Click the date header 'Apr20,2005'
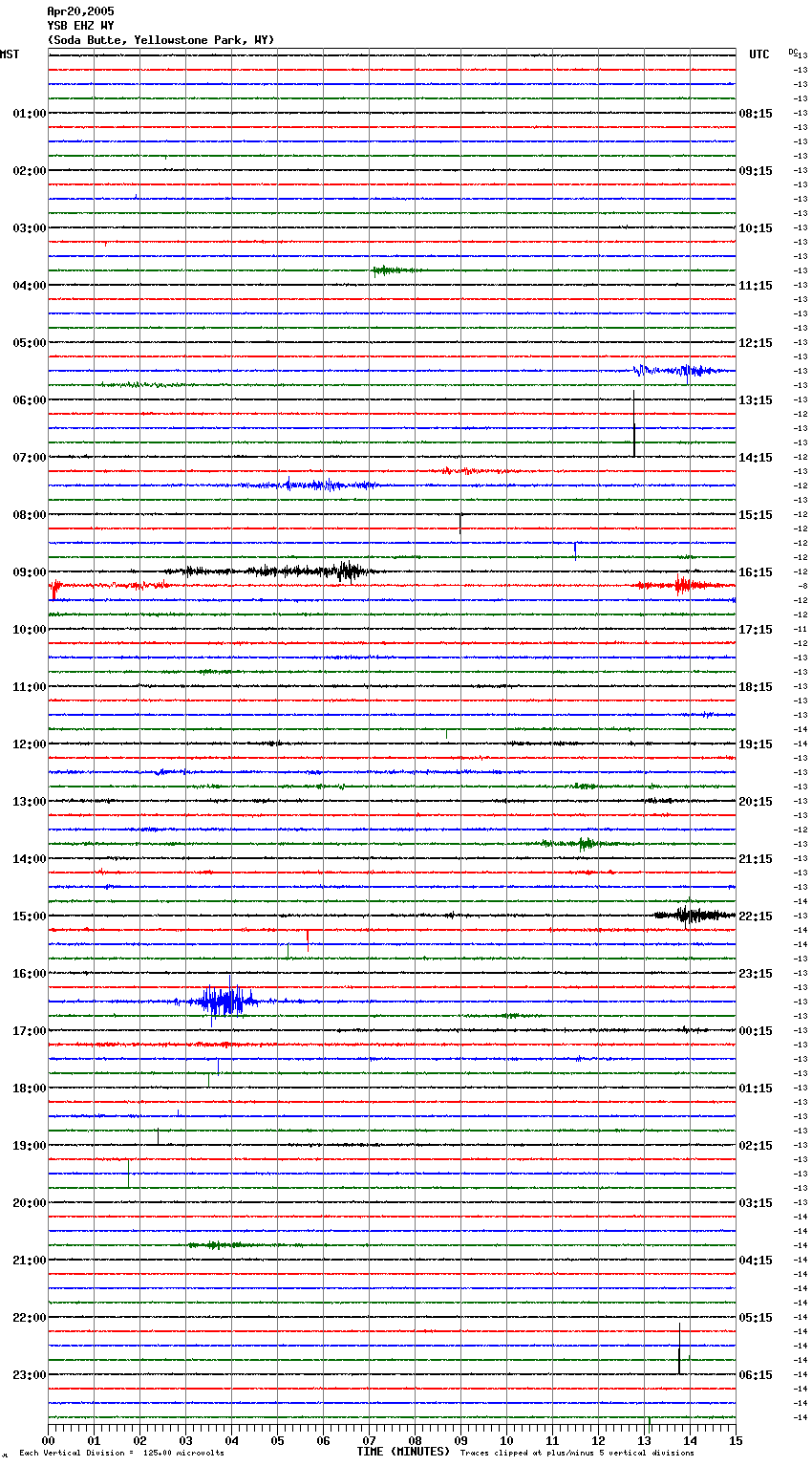 (80, 11)
